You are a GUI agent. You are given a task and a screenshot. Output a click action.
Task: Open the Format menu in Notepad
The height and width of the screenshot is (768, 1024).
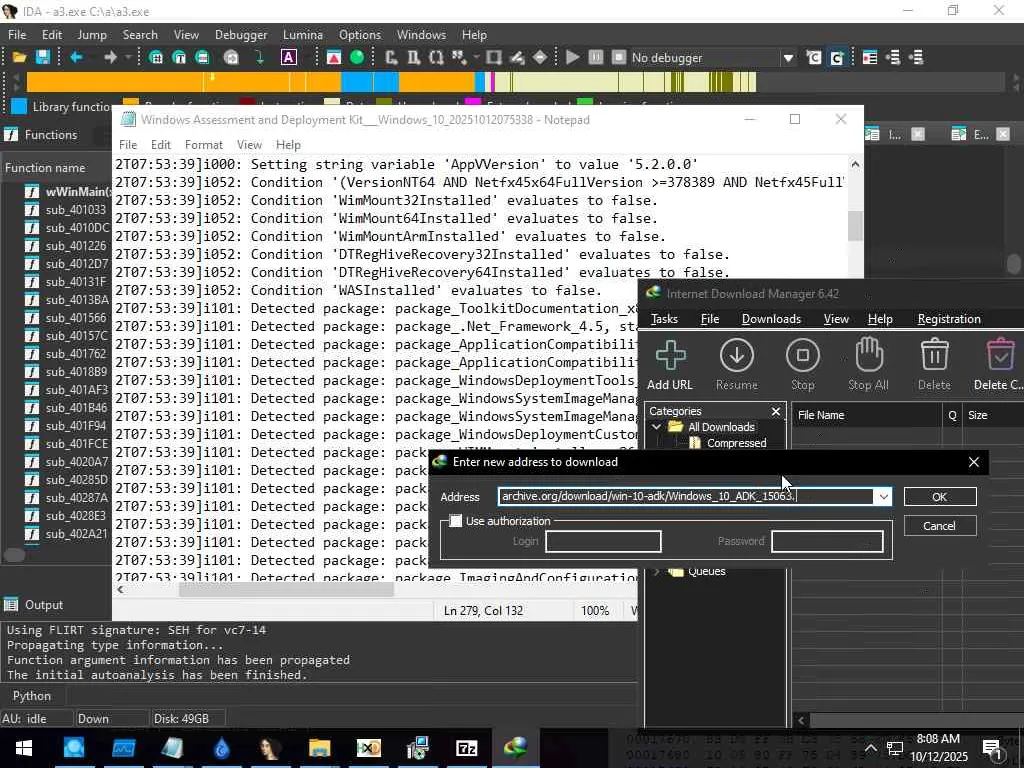204,145
